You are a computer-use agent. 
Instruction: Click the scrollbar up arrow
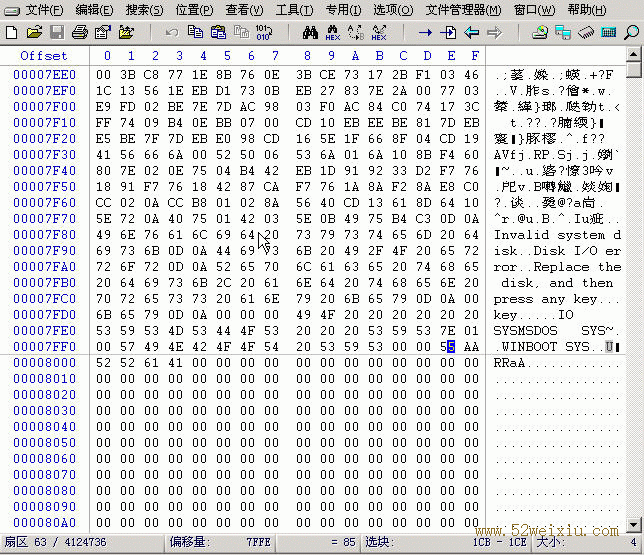pyautogui.click(x=633, y=54)
